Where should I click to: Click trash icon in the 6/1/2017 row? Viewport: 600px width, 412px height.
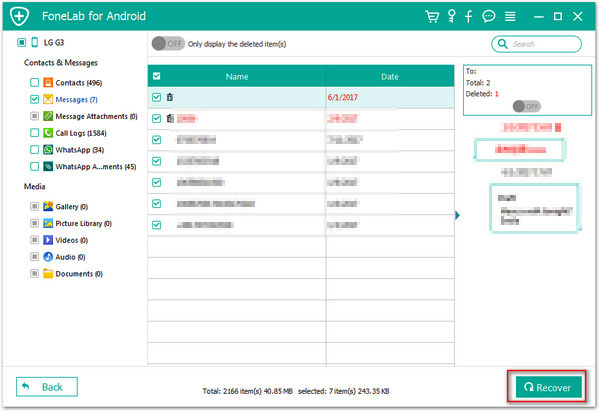(x=170, y=97)
